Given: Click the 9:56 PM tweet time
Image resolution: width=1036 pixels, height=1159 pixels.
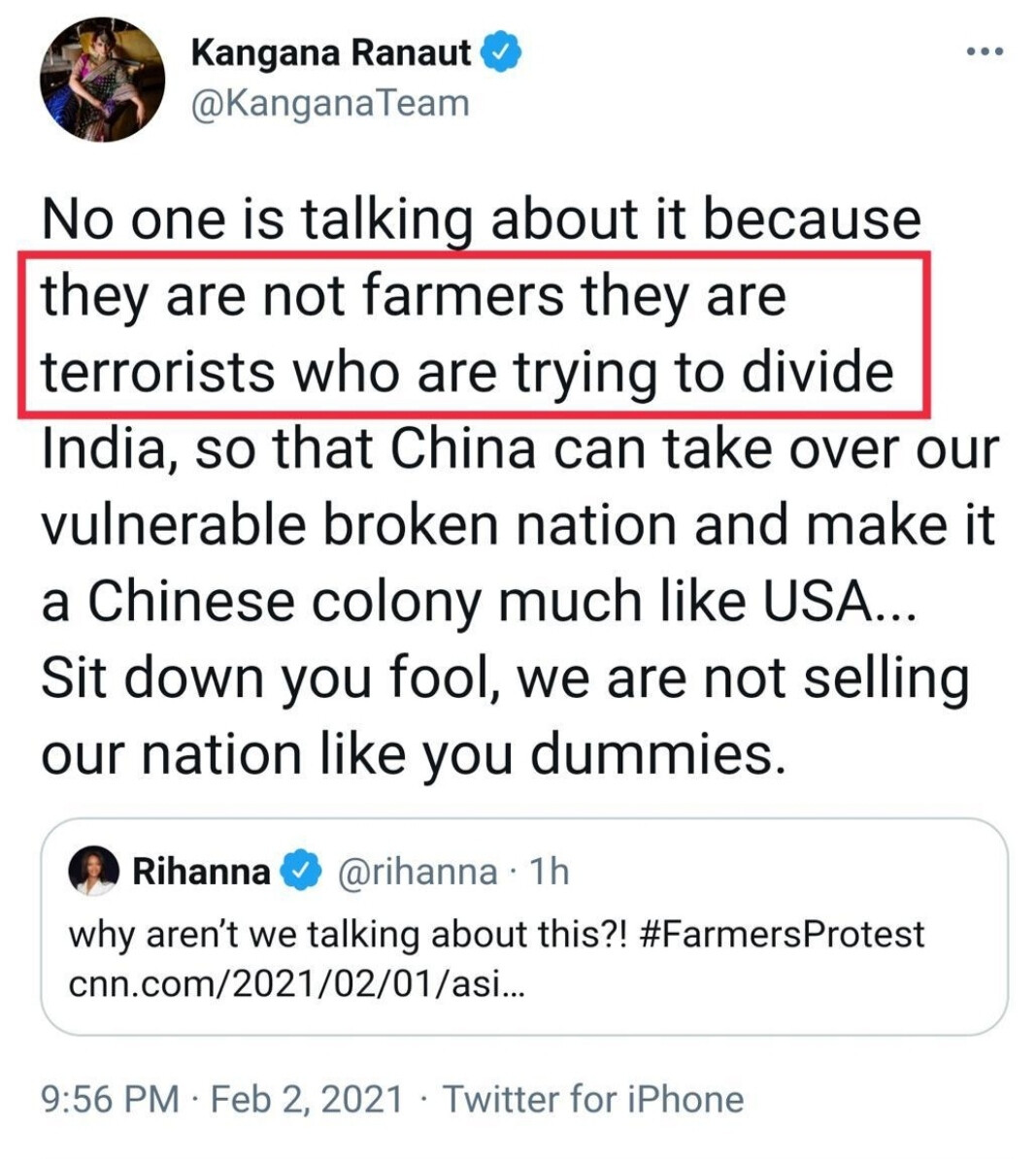Looking at the screenshot, I should [x=110, y=1099].
